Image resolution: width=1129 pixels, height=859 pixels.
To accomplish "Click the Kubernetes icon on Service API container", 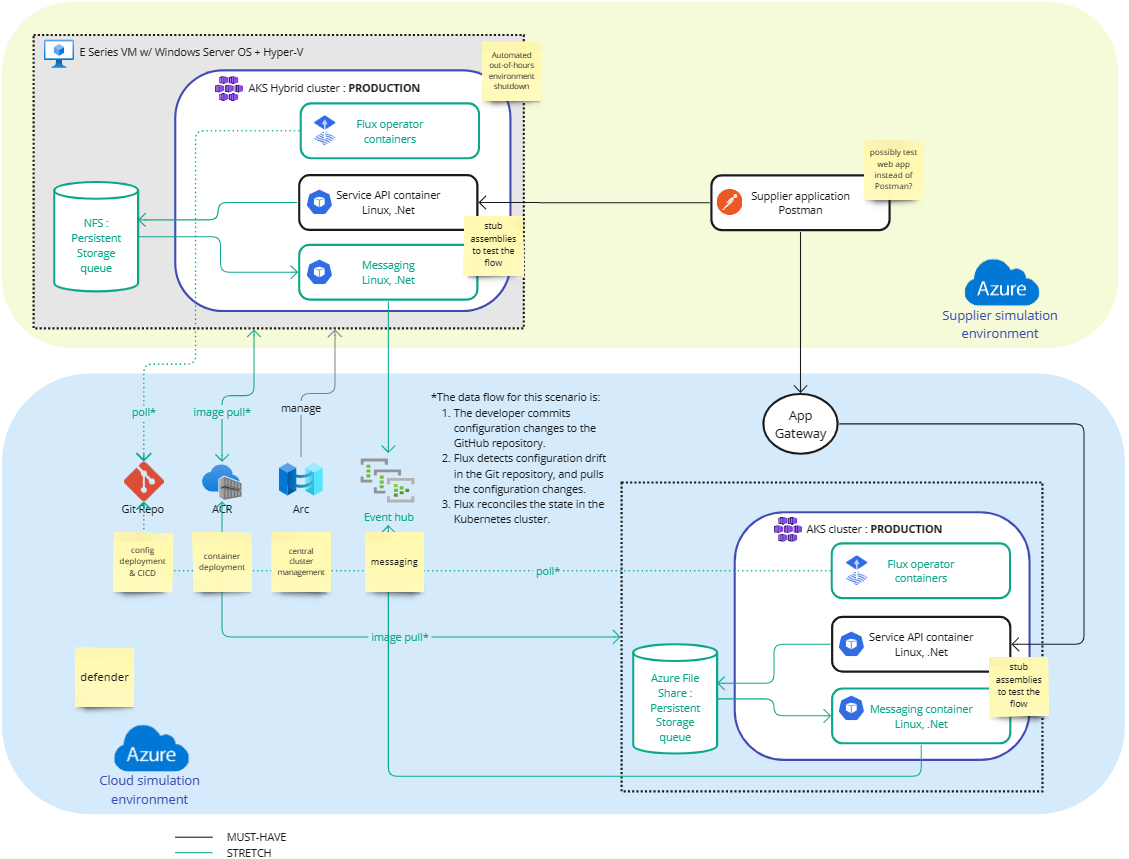I will 318,202.
